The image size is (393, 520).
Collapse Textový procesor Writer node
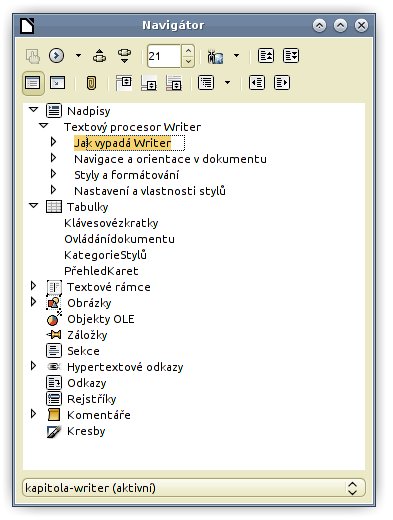(43, 126)
